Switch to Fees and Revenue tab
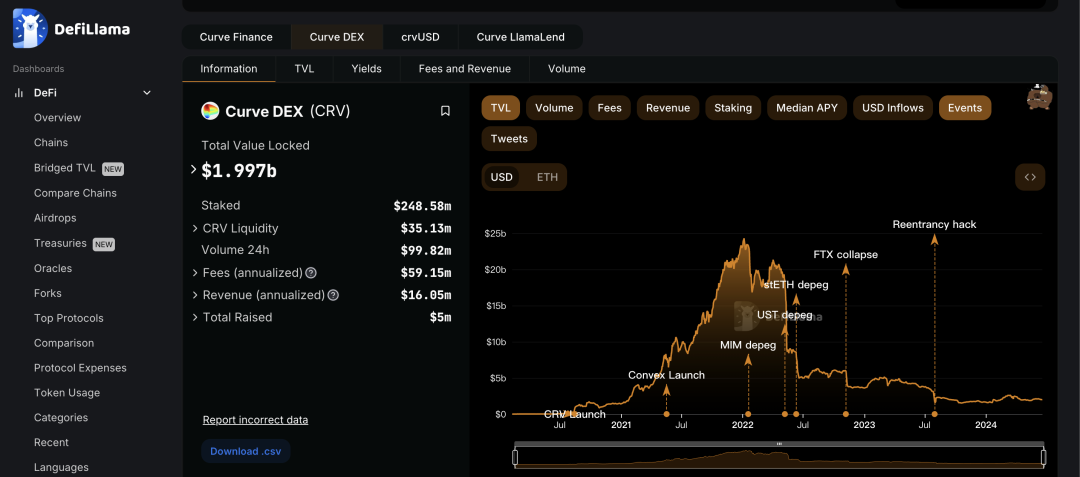The width and height of the screenshot is (1080, 477). (x=465, y=69)
